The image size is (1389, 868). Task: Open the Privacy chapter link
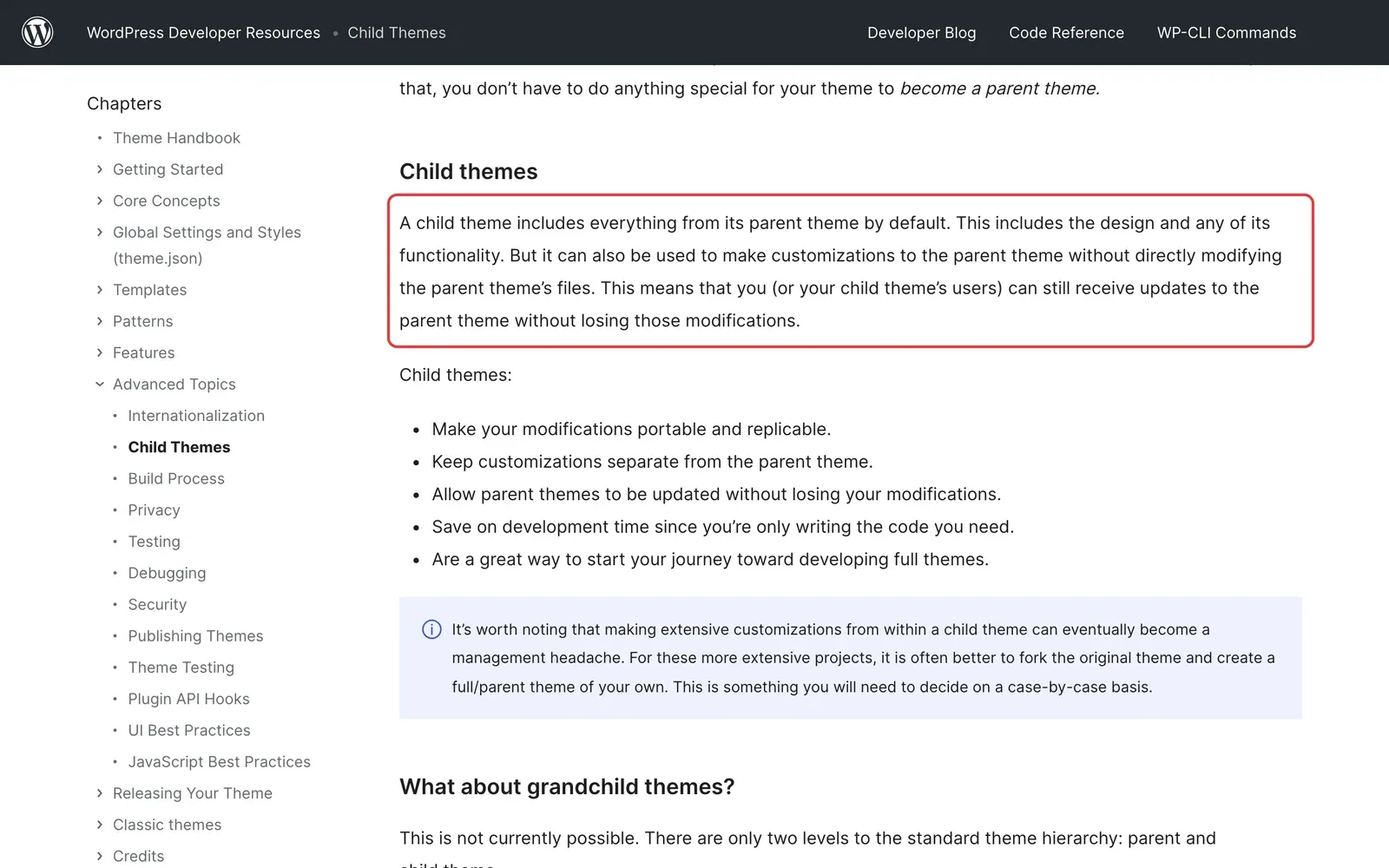pos(154,510)
